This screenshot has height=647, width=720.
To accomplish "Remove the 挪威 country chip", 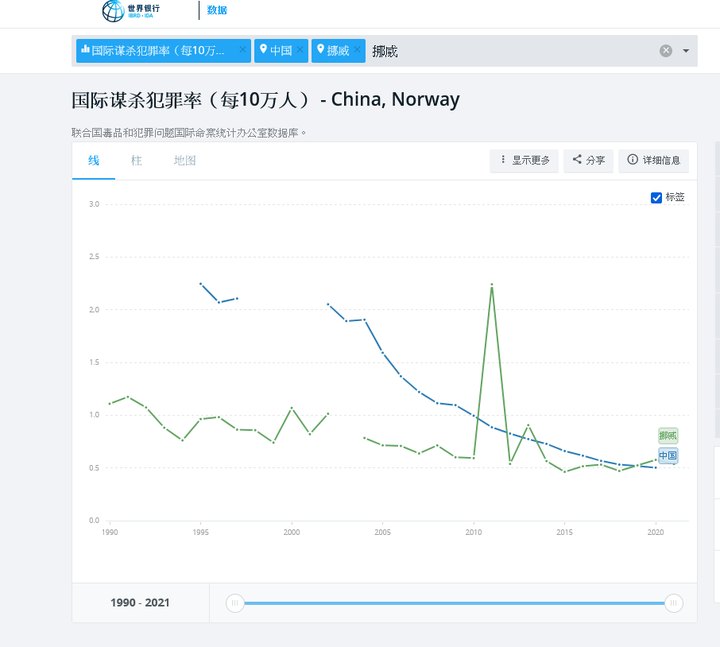I will tap(357, 50).
